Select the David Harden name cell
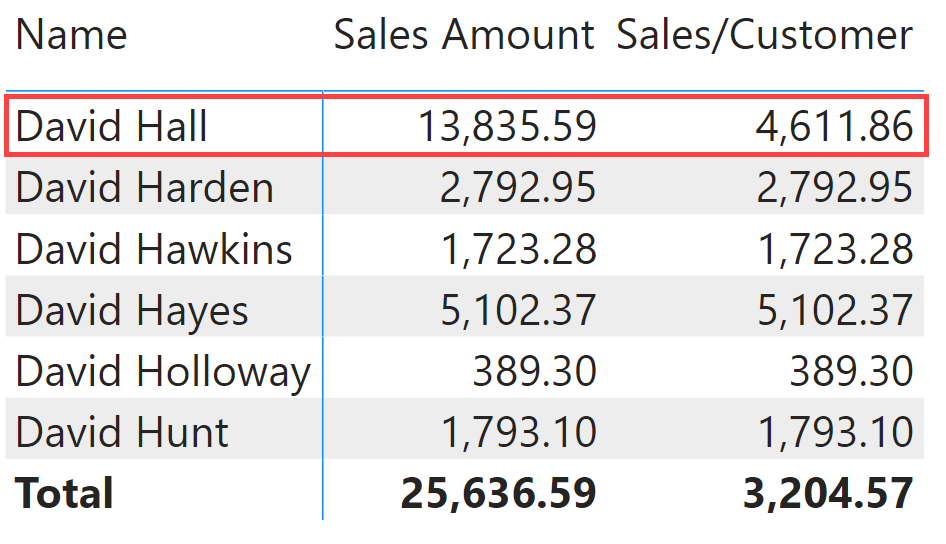Image resolution: width=946 pixels, height=544 pixels. click(144, 188)
